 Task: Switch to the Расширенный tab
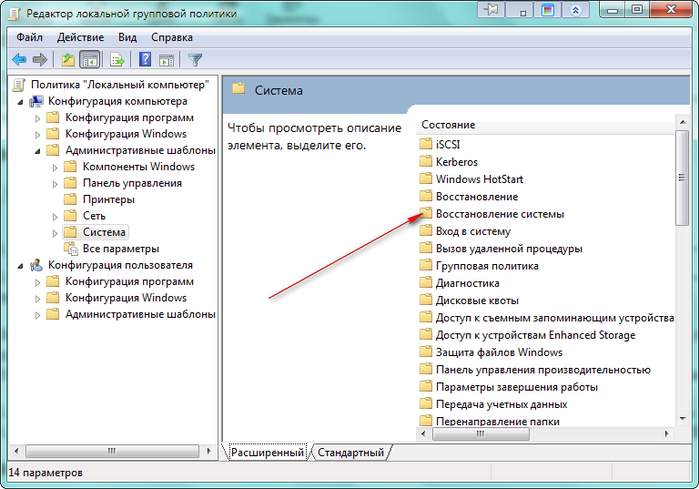click(x=267, y=452)
